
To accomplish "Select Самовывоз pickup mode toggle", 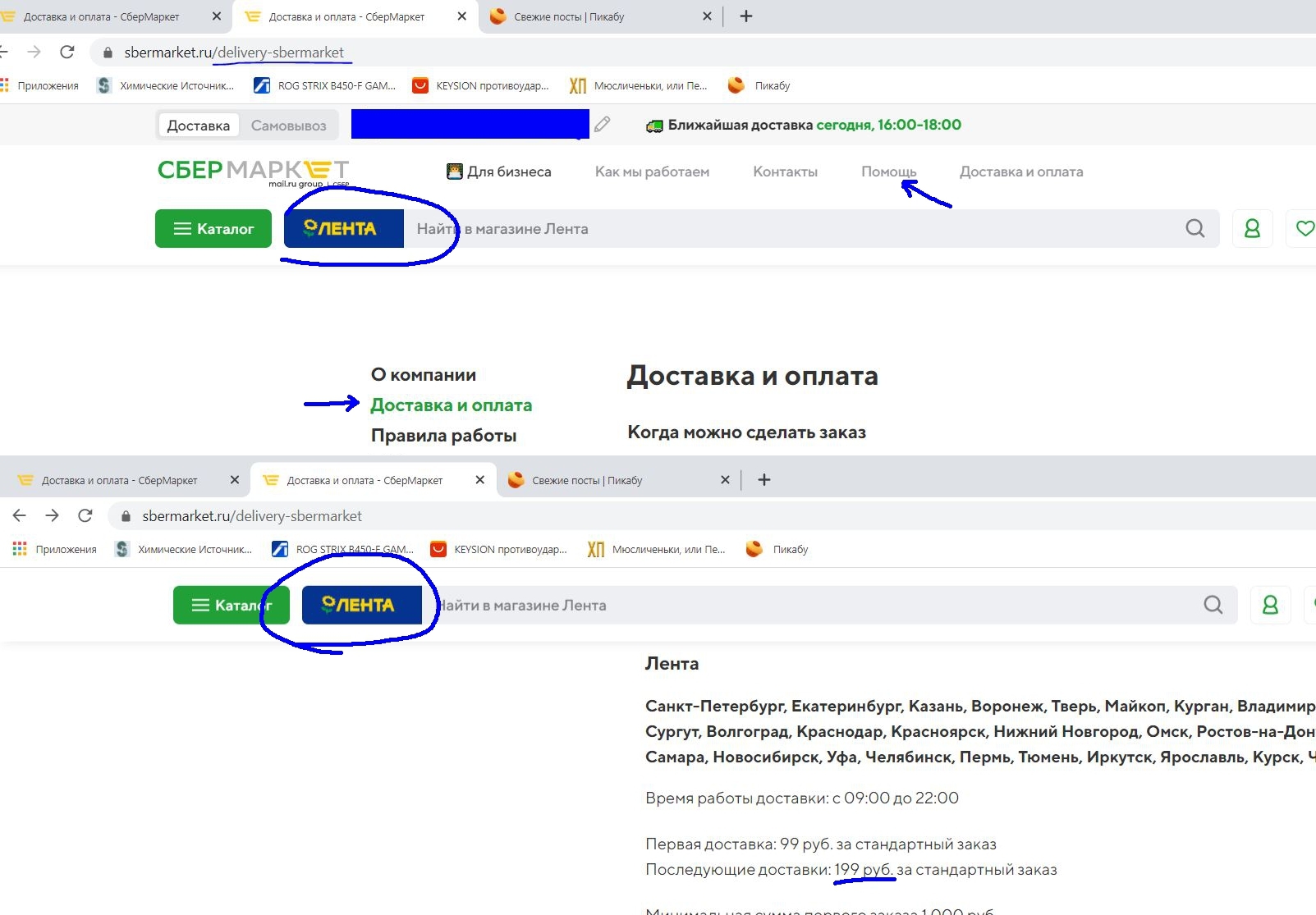I will click(x=288, y=126).
